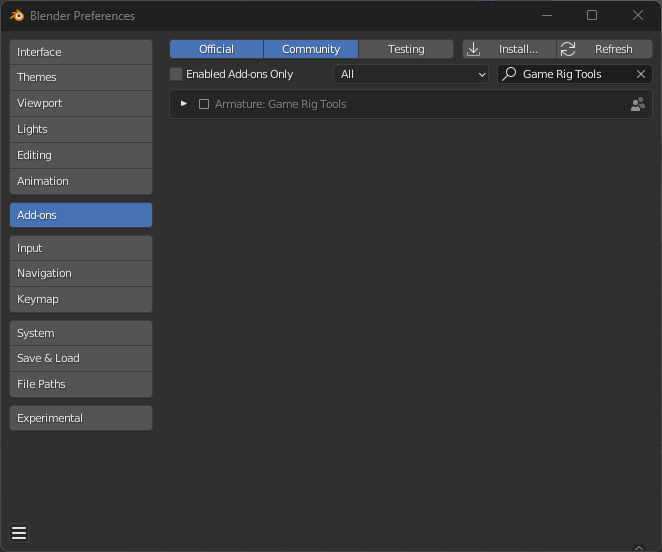
Task: Toggle the Community add-ons filter
Action: (311, 49)
